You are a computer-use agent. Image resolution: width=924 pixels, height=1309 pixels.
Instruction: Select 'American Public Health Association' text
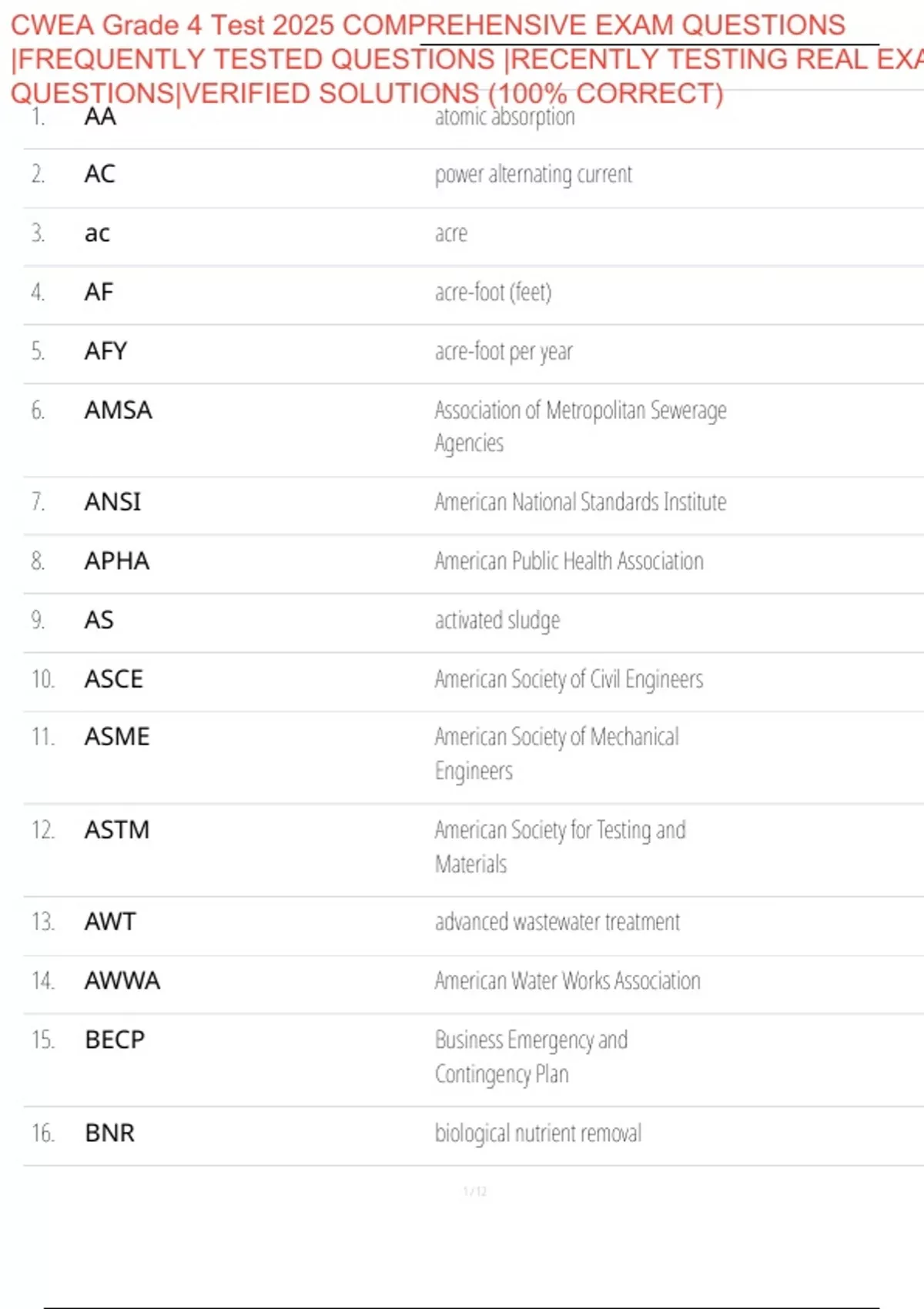point(569,561)
